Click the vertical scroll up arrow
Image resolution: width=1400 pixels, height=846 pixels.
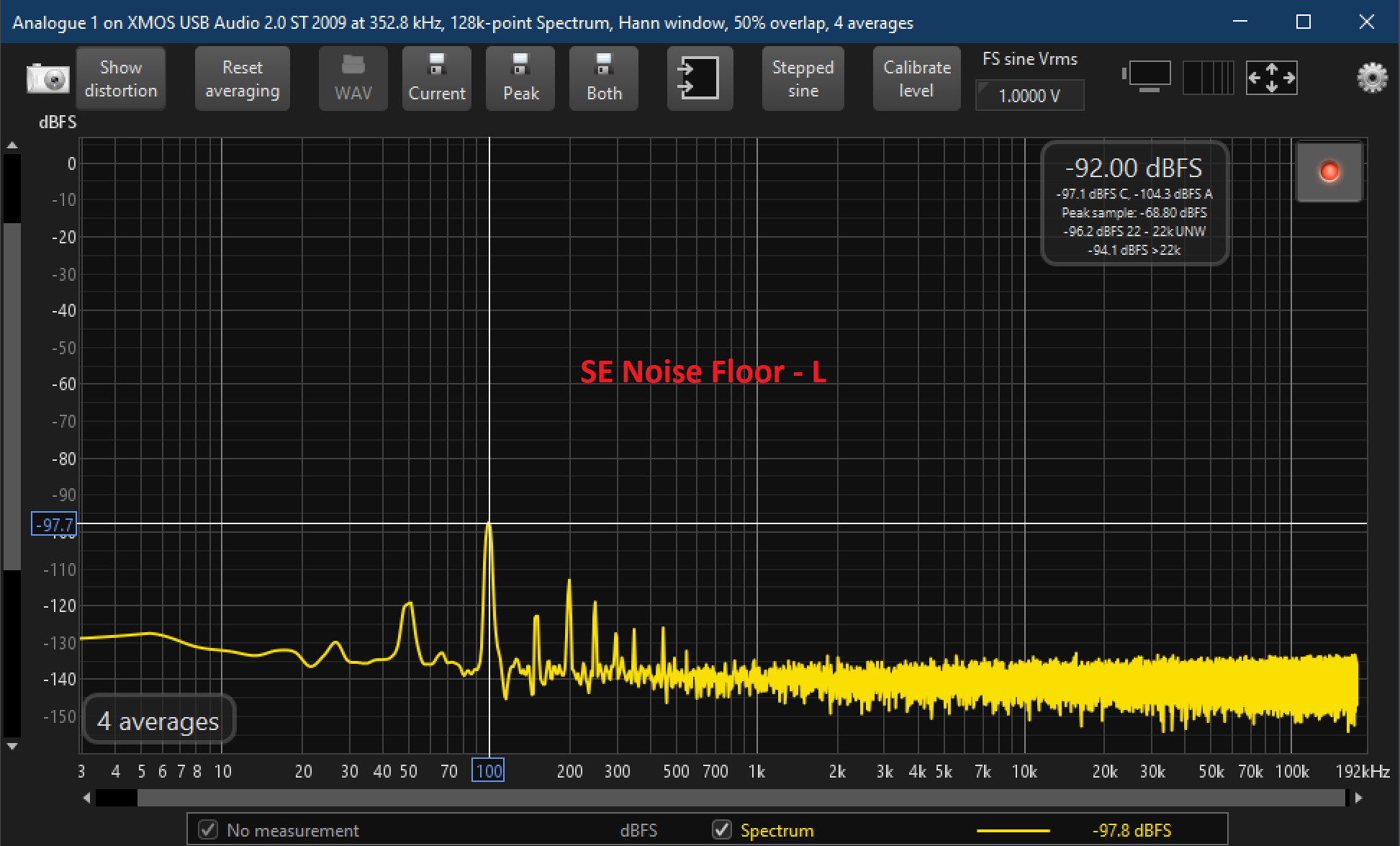click(x=12, y=145)
